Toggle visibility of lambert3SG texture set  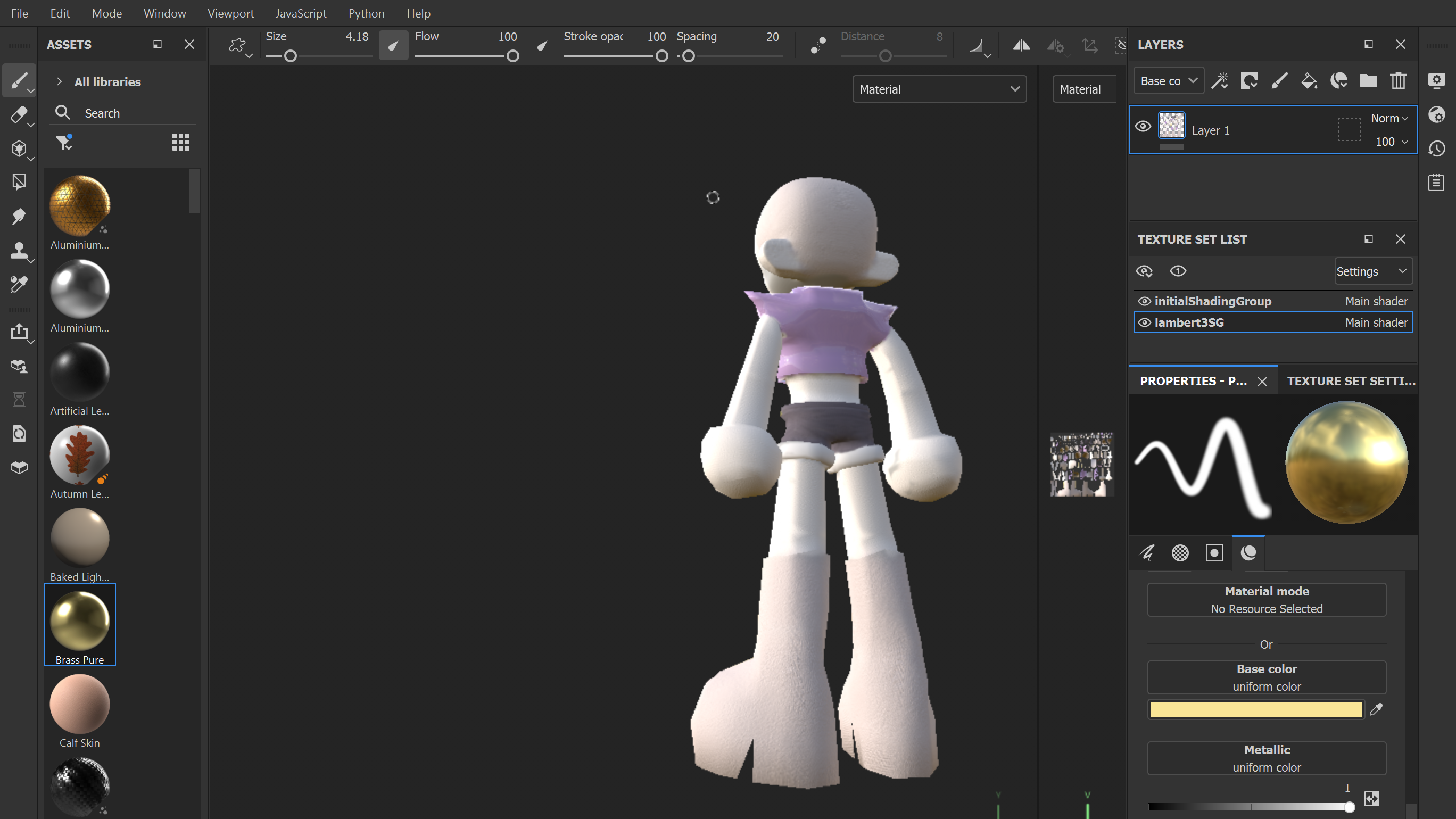point(1144,322)
